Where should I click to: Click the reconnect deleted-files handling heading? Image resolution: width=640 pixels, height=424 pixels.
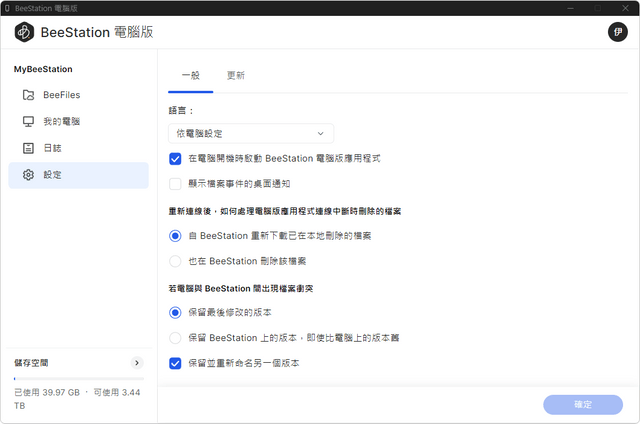pyautogui.click(x=284, y=211)
